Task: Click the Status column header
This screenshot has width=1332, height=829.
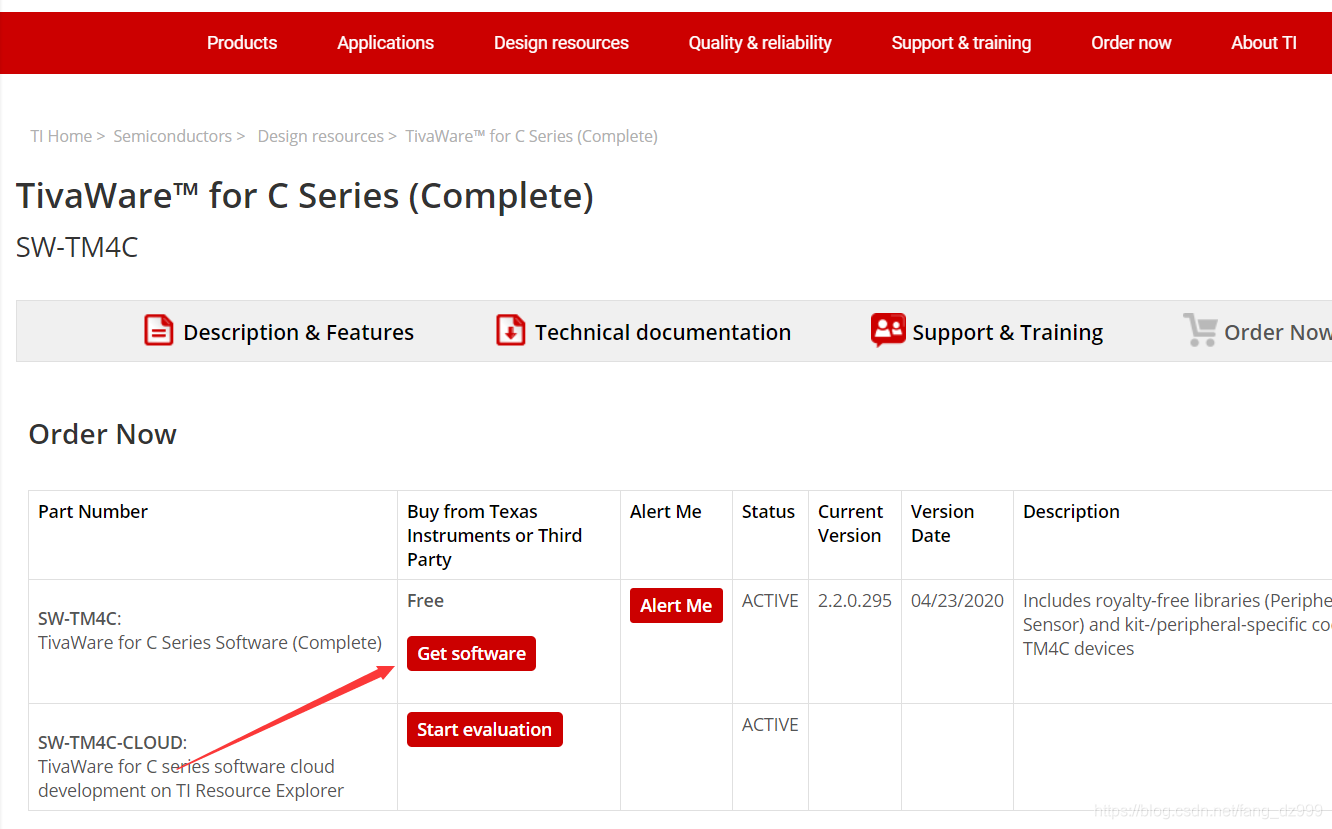Action: point(768,512)
